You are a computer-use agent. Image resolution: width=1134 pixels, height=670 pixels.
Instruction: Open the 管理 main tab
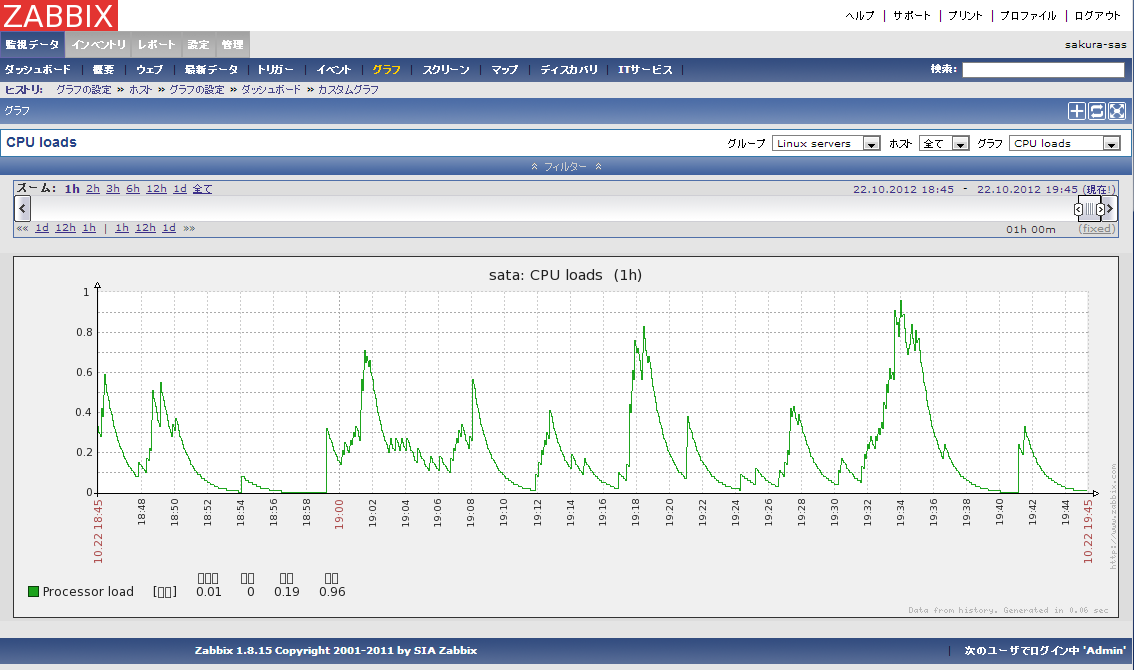click(x=232, y=45)
